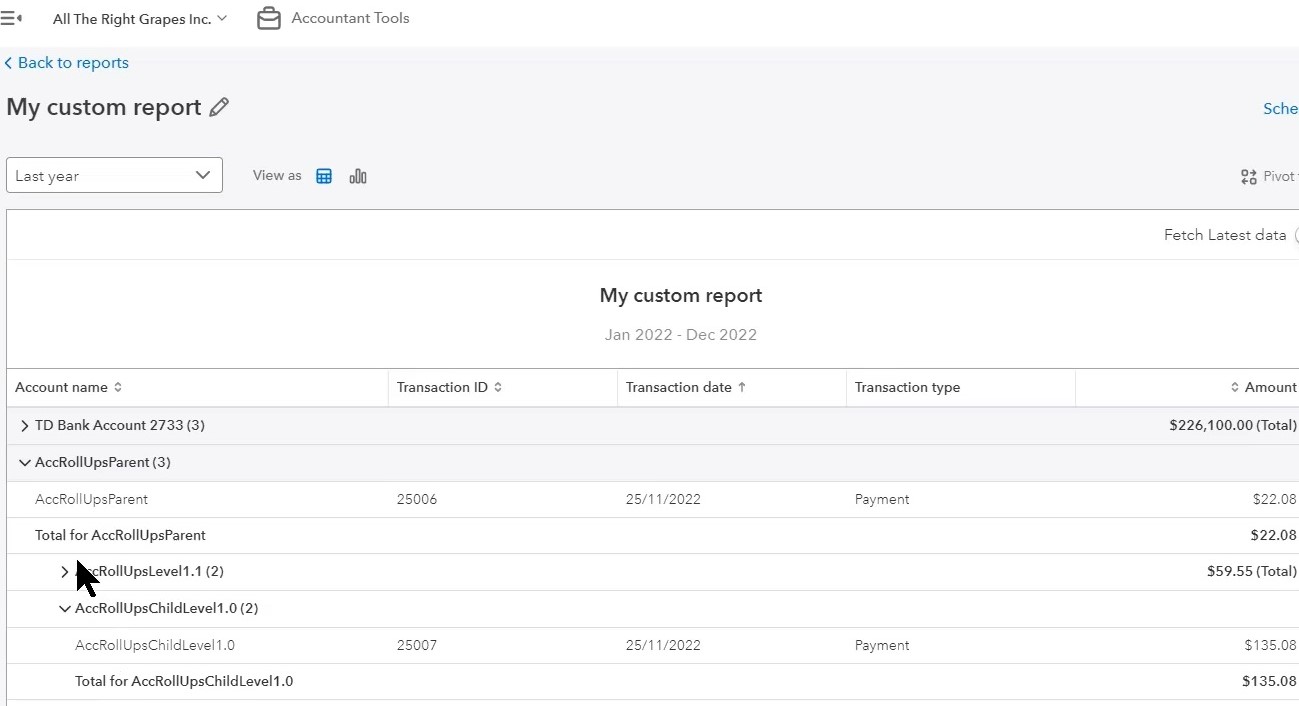Click the pencil icon to rename report

coord(219,107)
